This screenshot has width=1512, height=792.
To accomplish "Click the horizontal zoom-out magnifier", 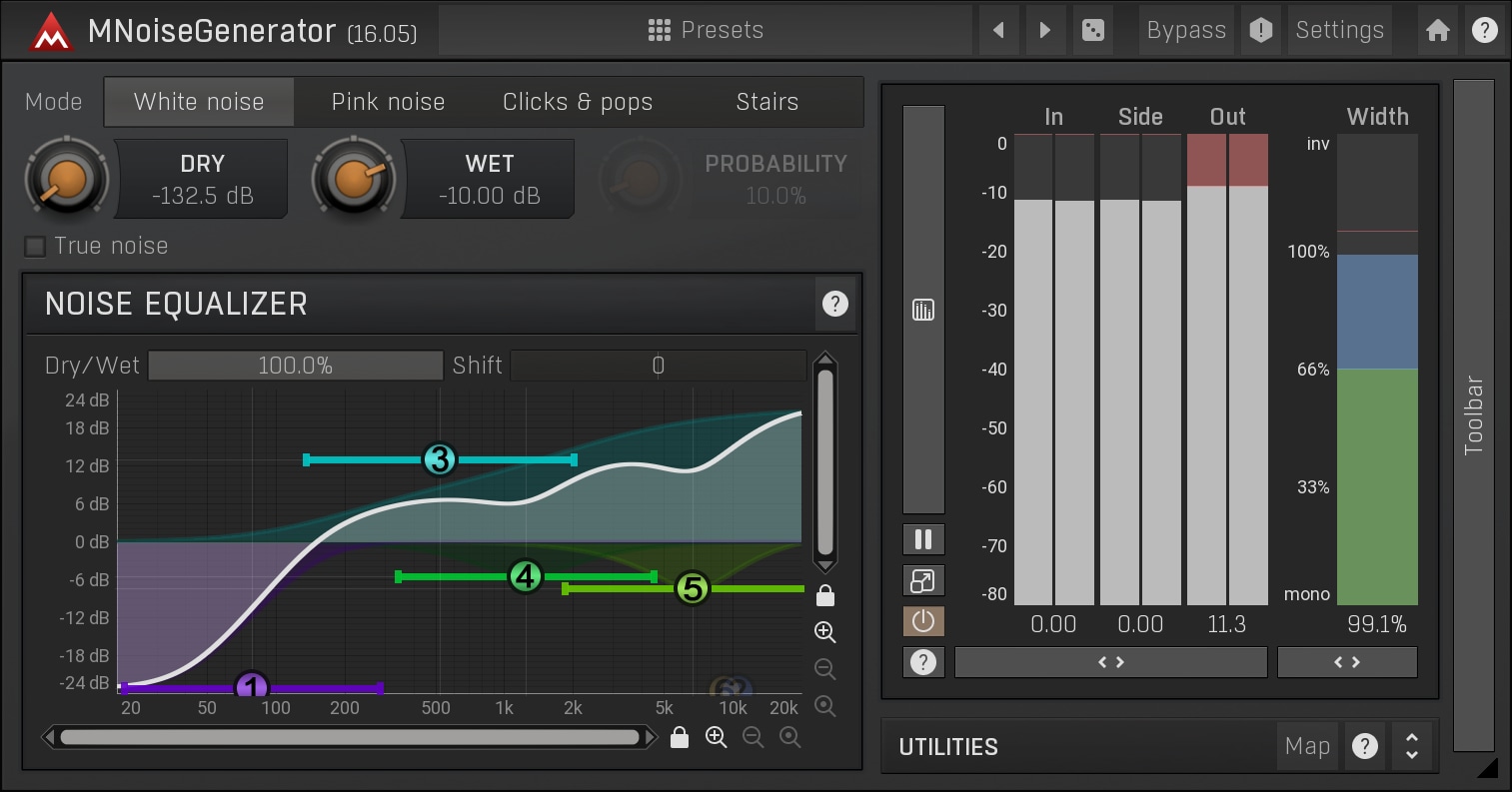I will 754,737.
